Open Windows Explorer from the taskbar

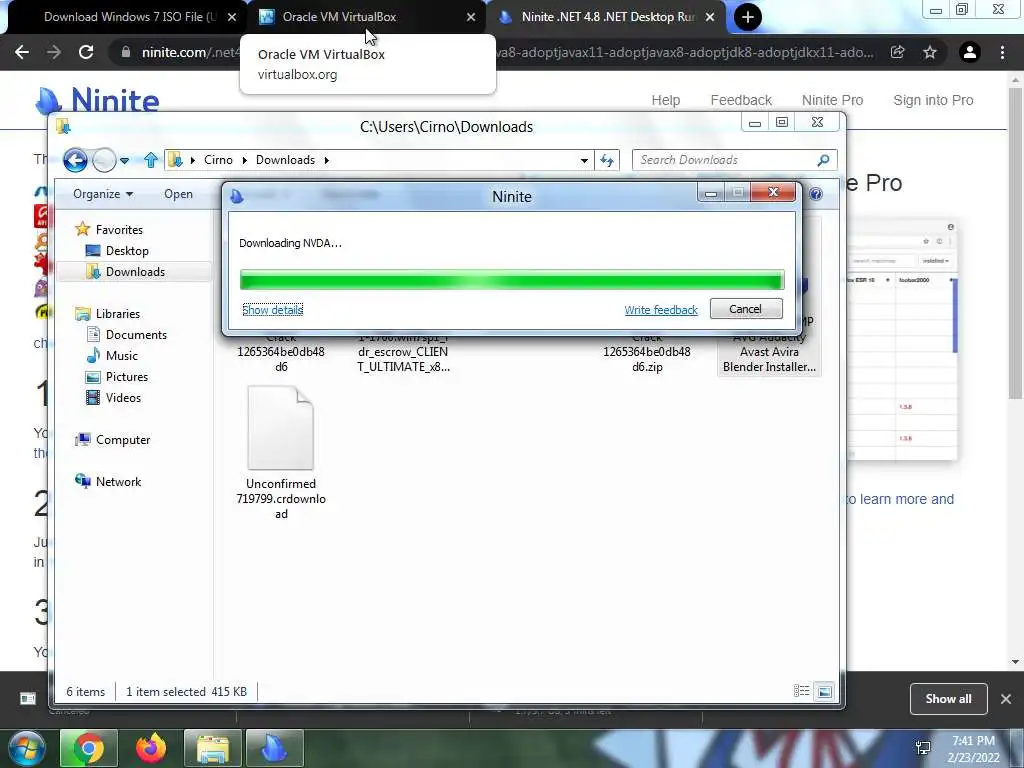(x=213, y=748)
